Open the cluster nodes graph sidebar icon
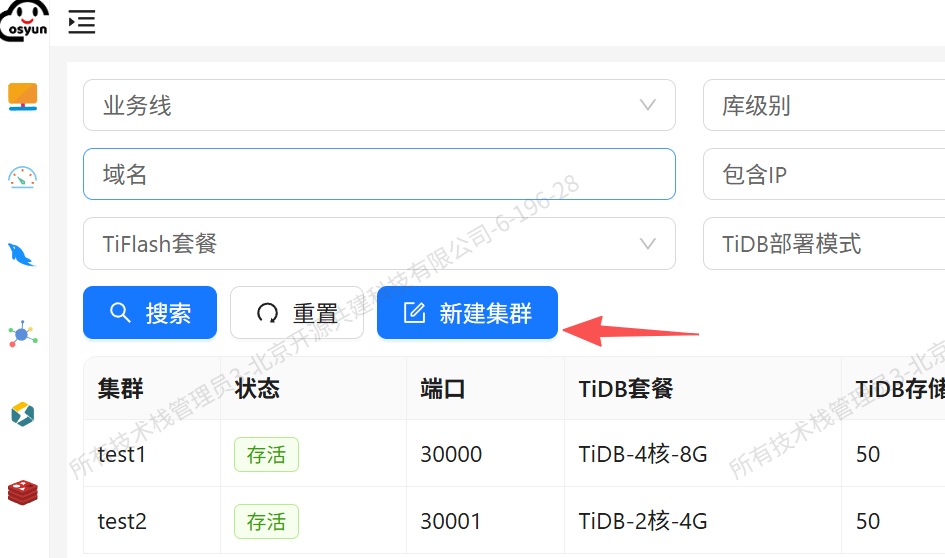 pos(23,334)
